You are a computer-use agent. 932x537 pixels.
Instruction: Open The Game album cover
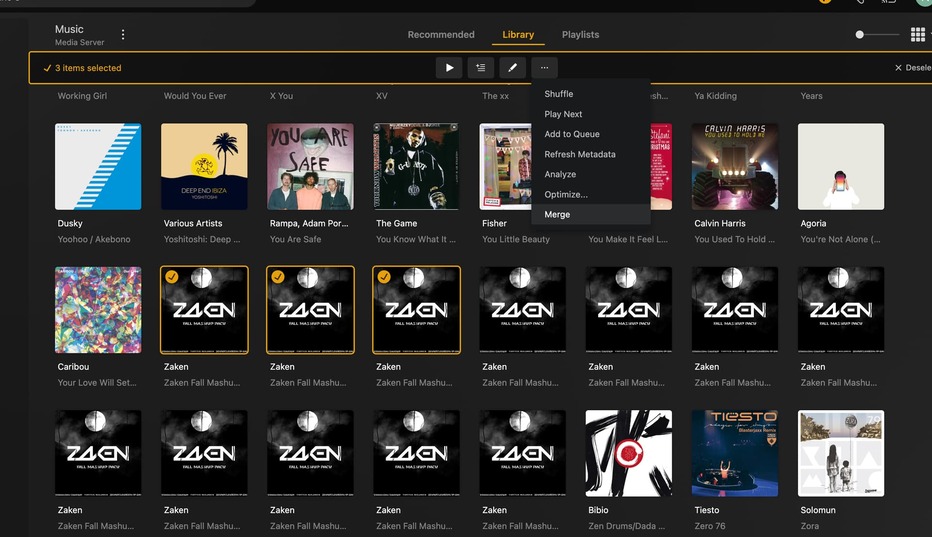(416, 167)
